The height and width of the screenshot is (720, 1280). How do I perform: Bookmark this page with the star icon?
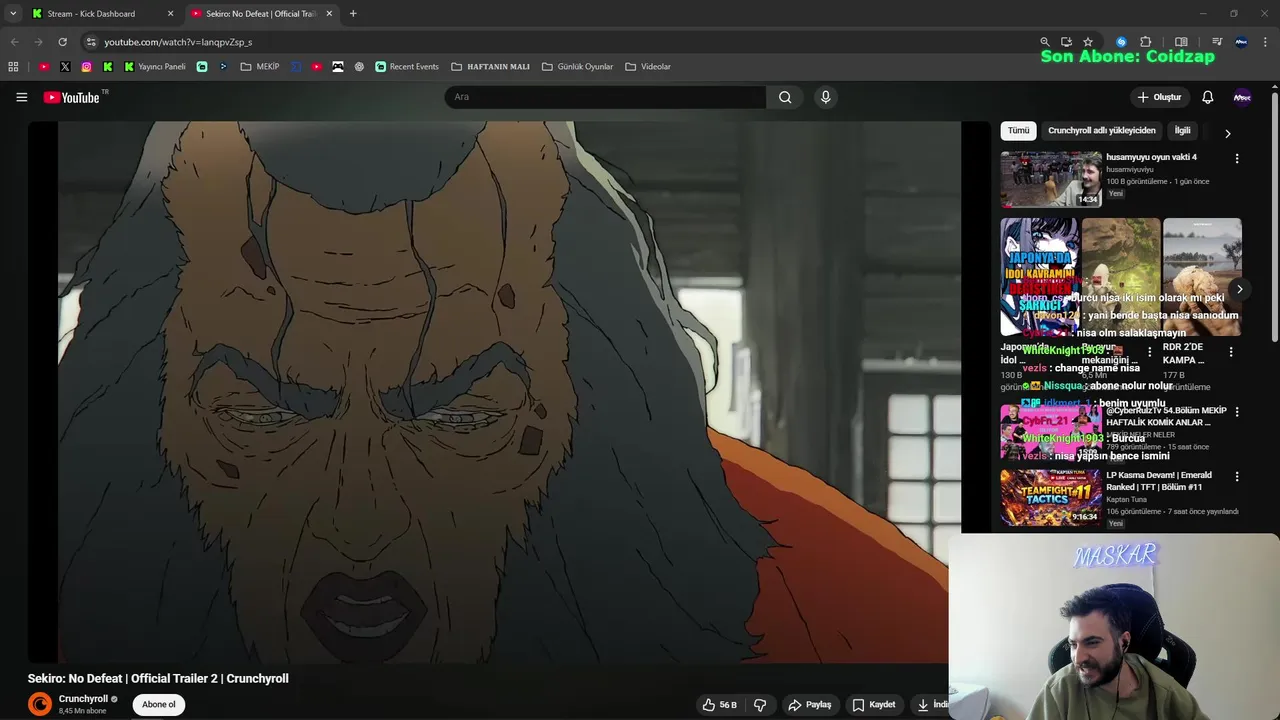click(1088, 42)
